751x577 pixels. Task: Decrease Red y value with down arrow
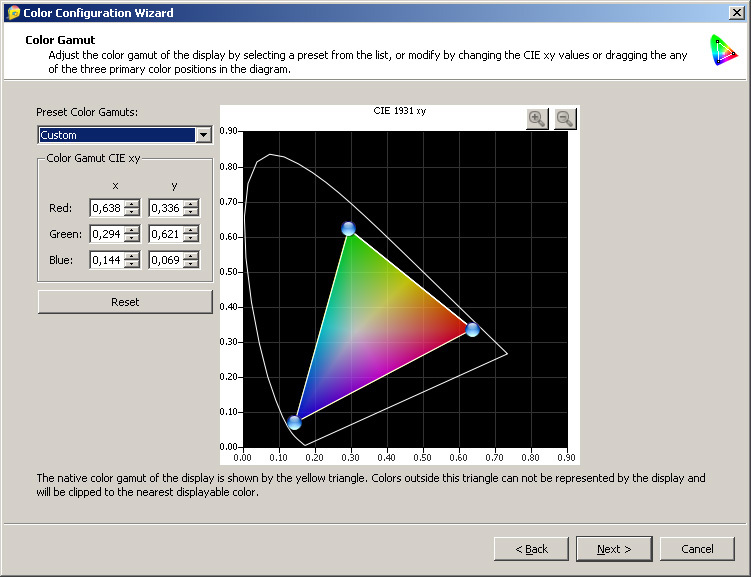pos(191,212)
